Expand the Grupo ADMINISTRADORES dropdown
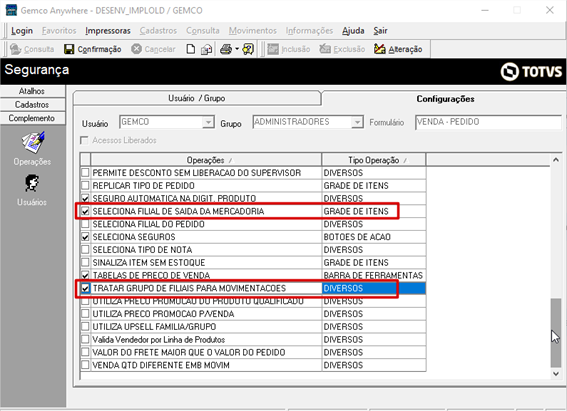Image resolution: width=567 pixels, height=411 pixels. click(357, 122)
